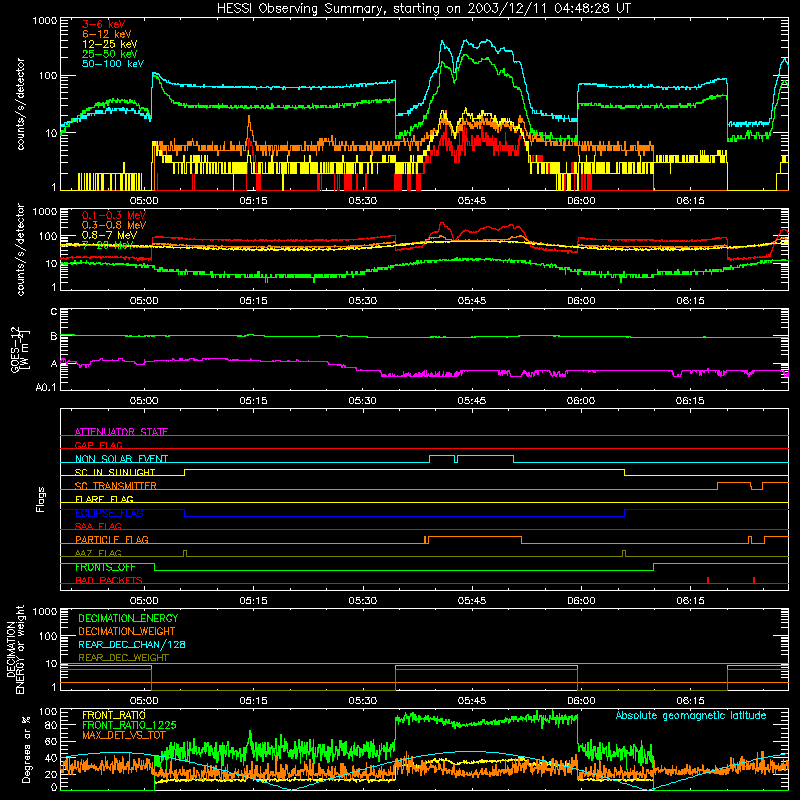Click the HESSI Observing Summary title text
Screen dimensions: 800x800
(x=423, y=9)
